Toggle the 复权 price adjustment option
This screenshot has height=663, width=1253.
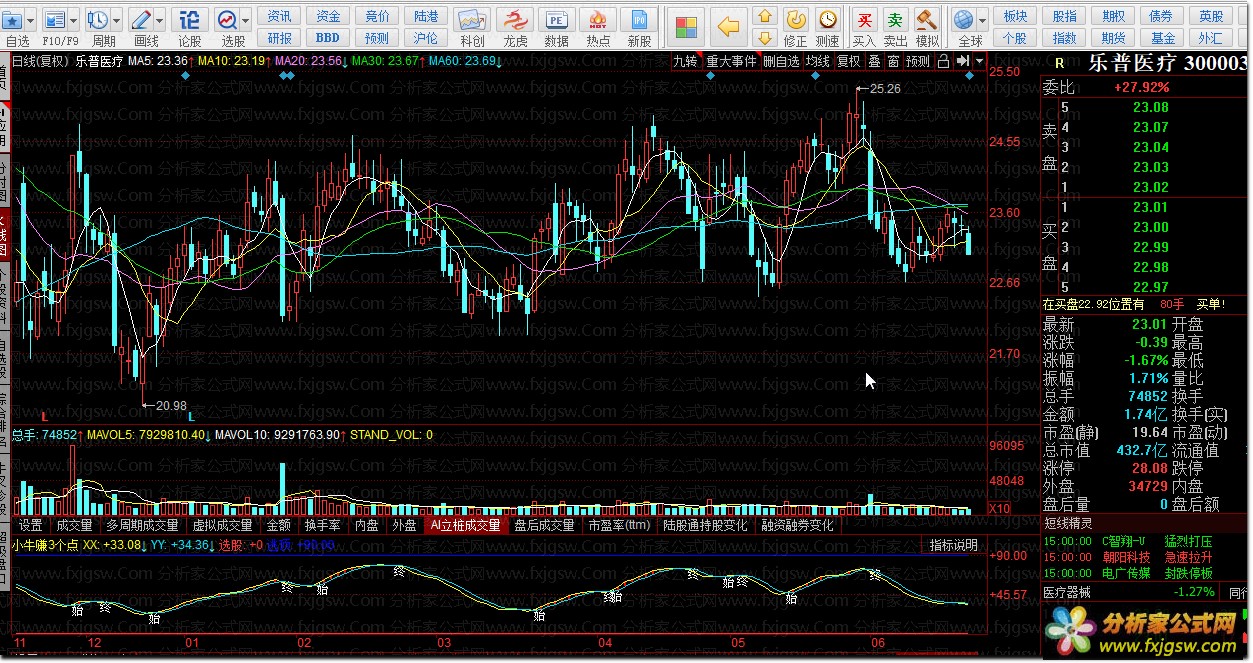pos(849,61)
